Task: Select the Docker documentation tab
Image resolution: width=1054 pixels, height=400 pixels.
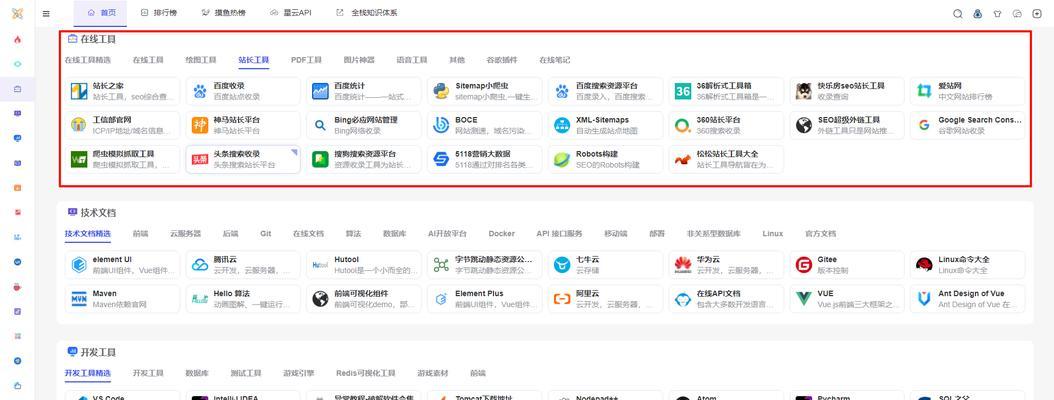Action: point(501,234)
